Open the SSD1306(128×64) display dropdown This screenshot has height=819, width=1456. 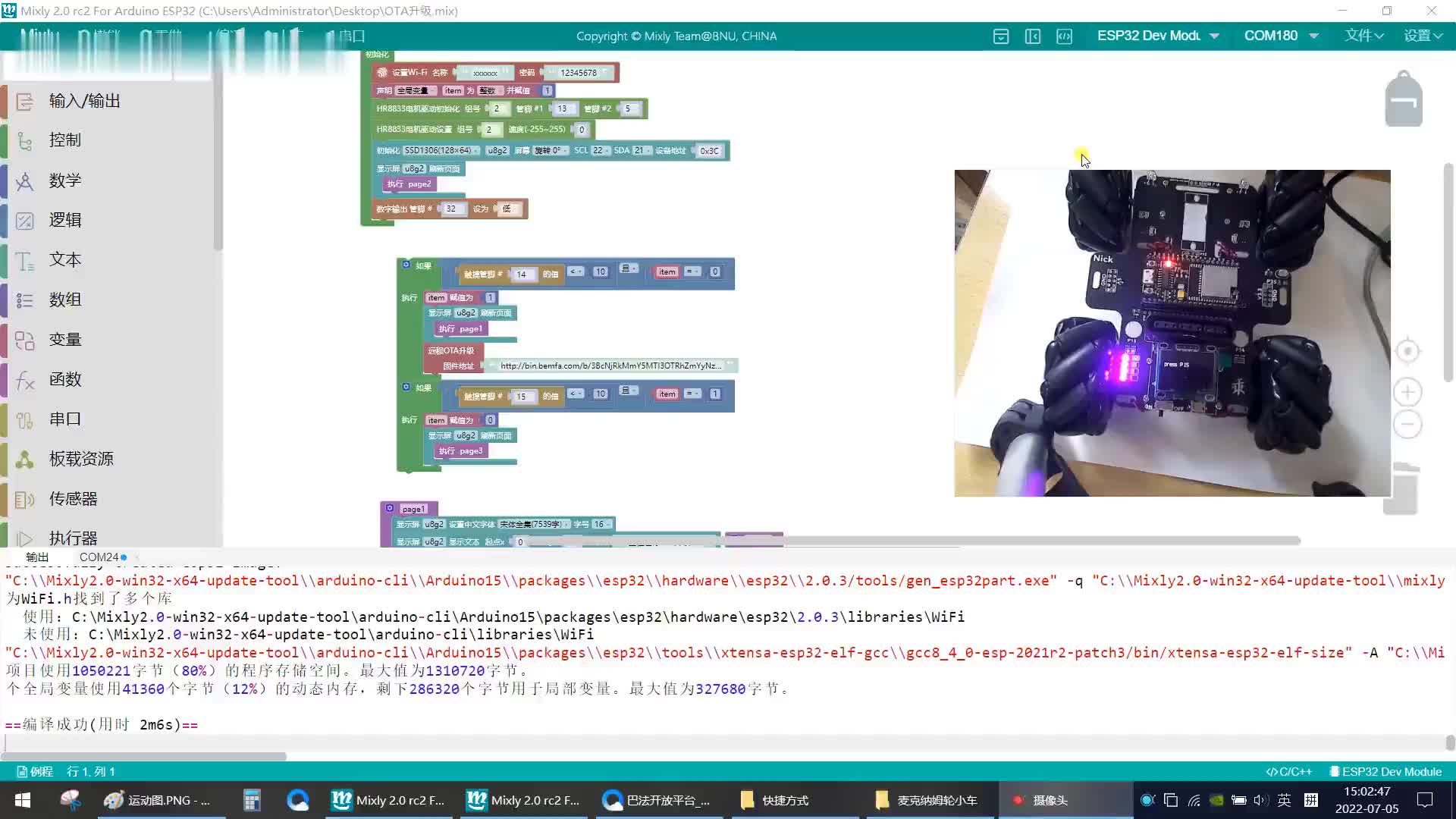(441, 150)
